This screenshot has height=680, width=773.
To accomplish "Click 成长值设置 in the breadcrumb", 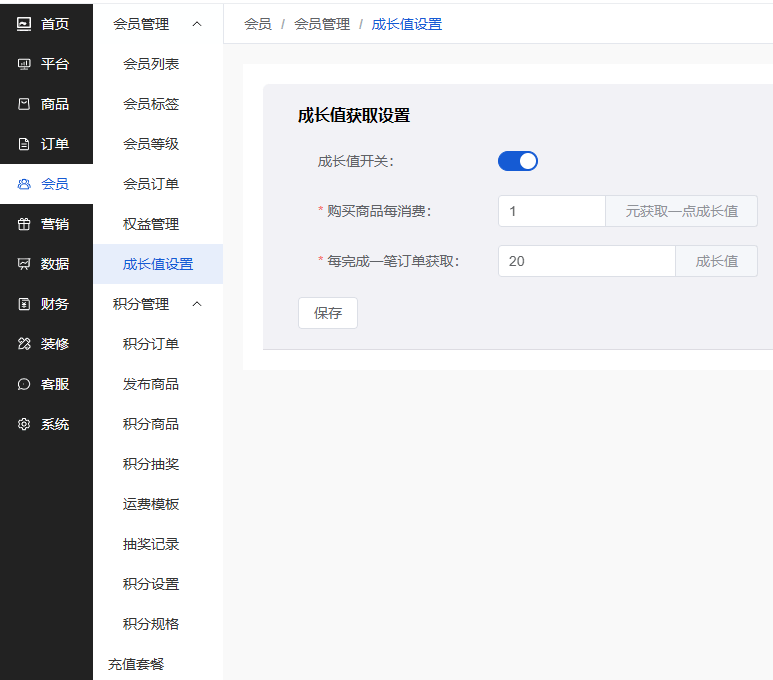I will click(x=407, y=24).
